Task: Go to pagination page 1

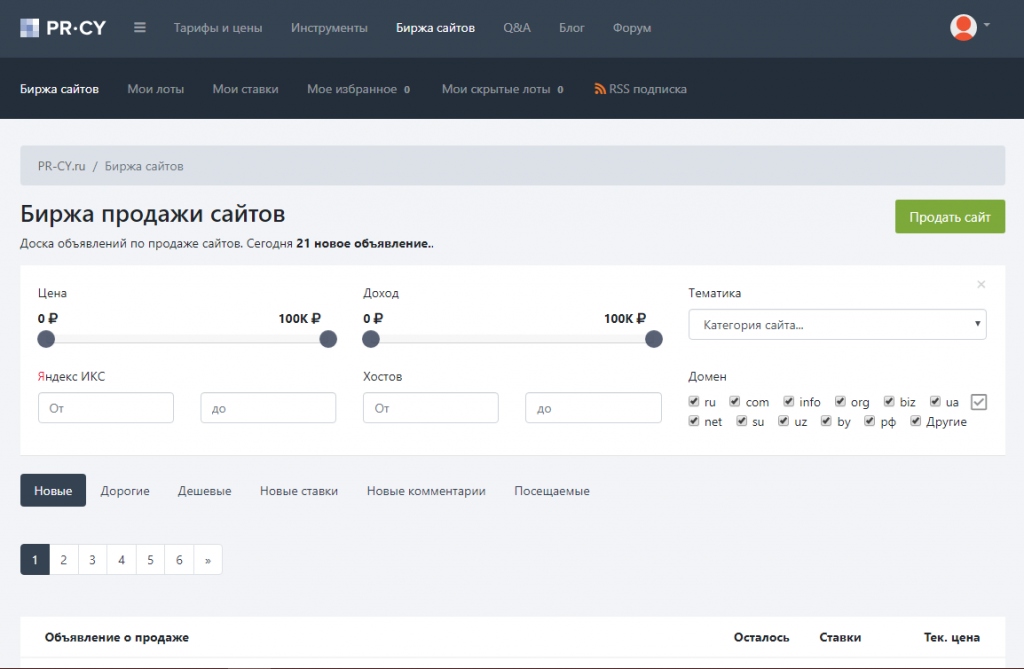Action: coord(35,559)
